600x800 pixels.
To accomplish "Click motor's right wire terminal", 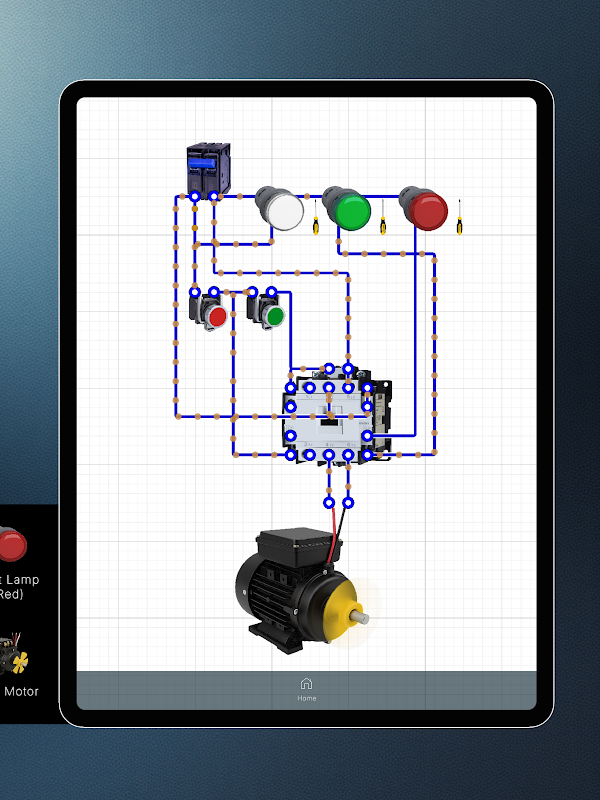I will pyautogui.click(x=348, y=503).
